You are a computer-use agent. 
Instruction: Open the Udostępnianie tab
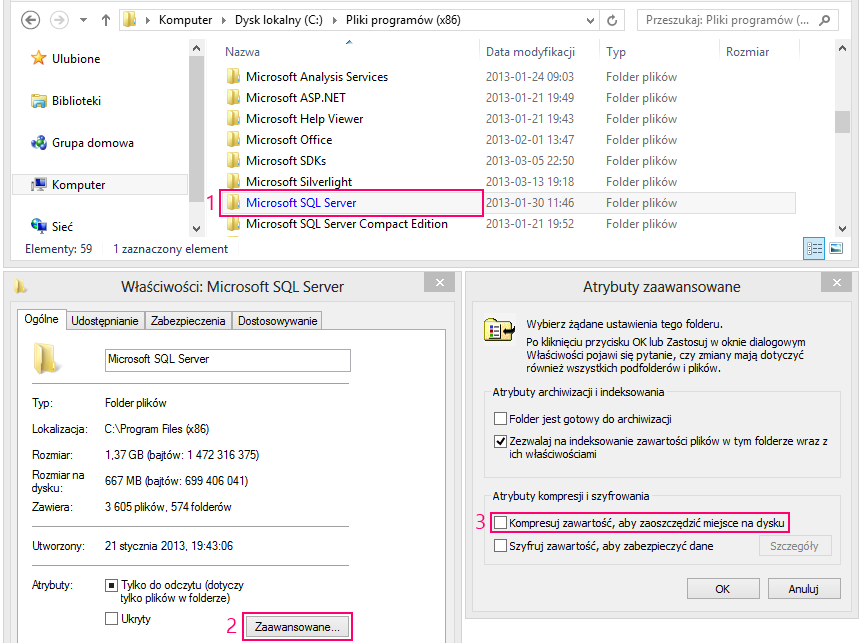tap(106, 321)
